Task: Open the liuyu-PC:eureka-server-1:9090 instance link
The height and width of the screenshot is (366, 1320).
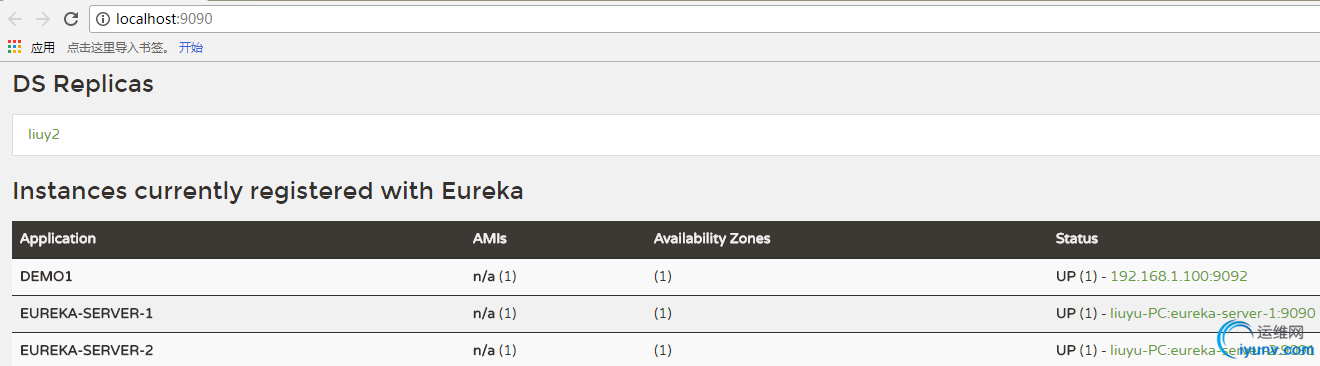Action: click(1213, 313)
